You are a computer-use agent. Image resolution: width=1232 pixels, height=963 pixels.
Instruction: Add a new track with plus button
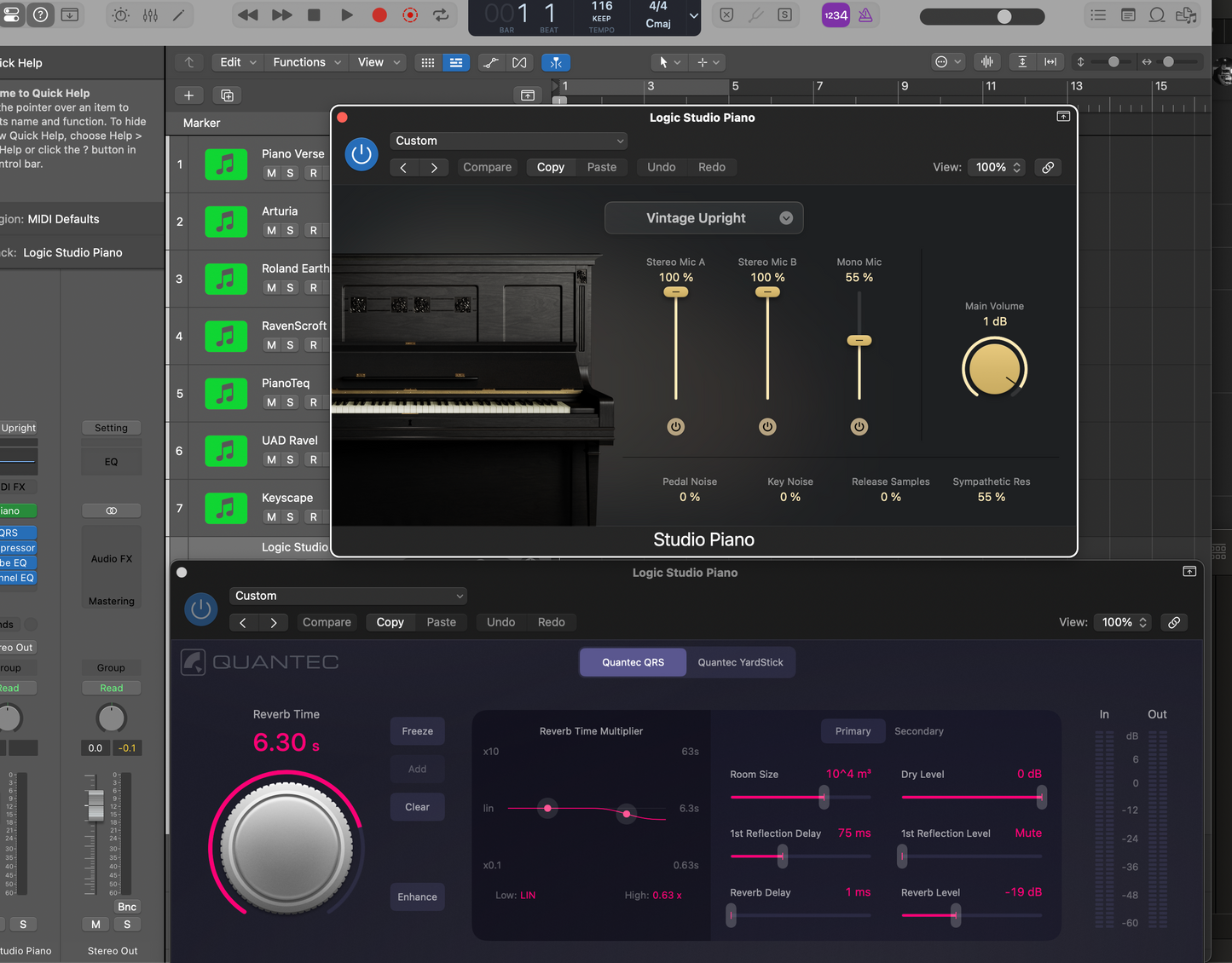coord(188,95)
